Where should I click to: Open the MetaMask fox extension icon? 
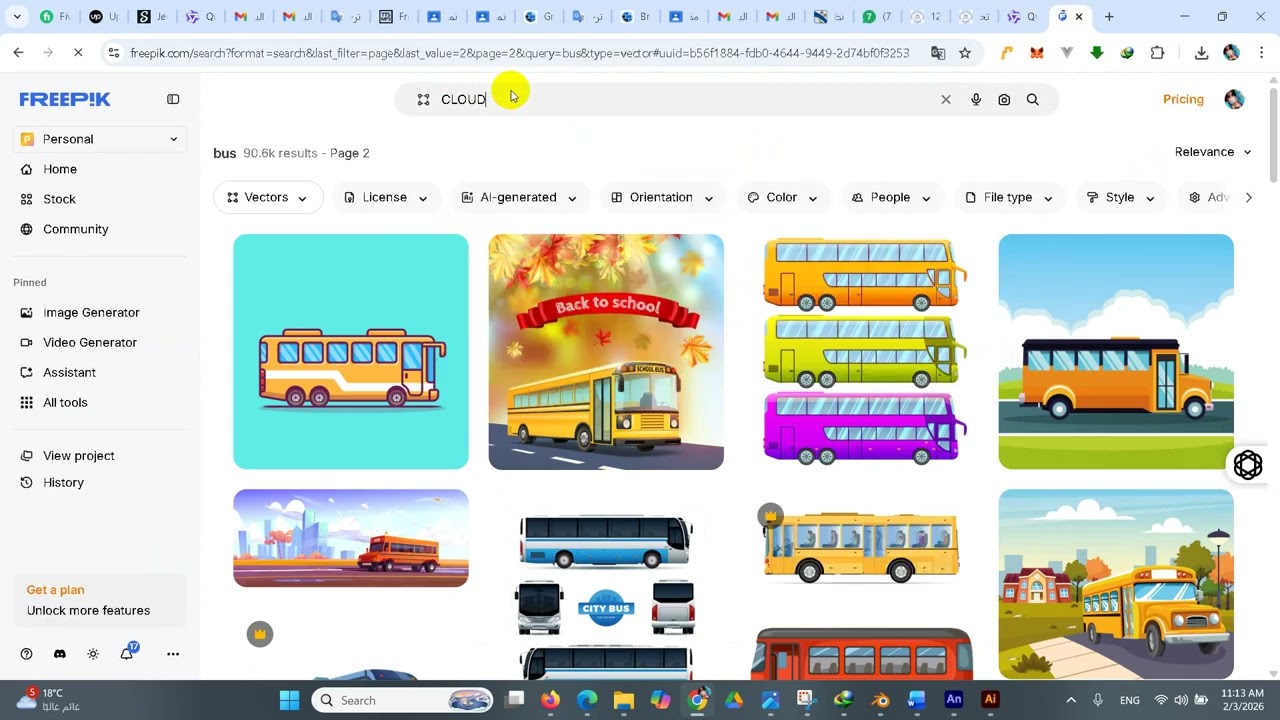(1037, 53)
